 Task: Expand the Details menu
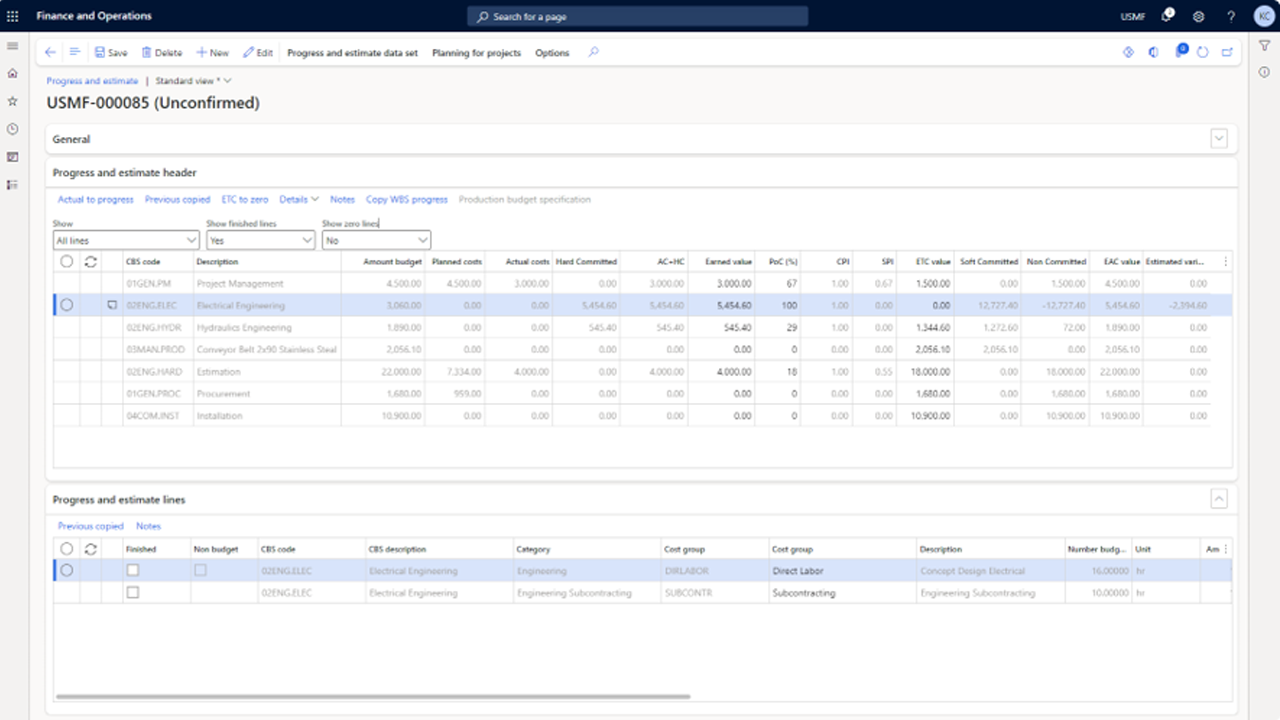point(299,200)
